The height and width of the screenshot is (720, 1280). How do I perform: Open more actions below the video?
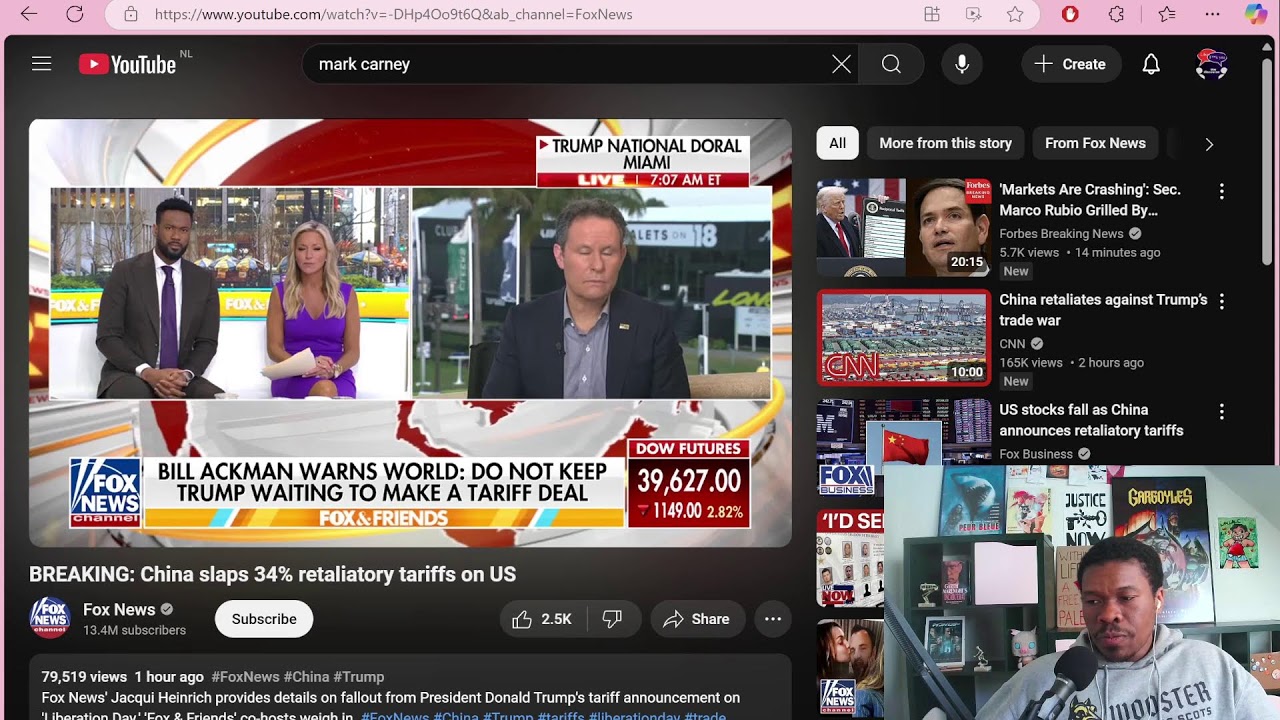tap(773, 619)
